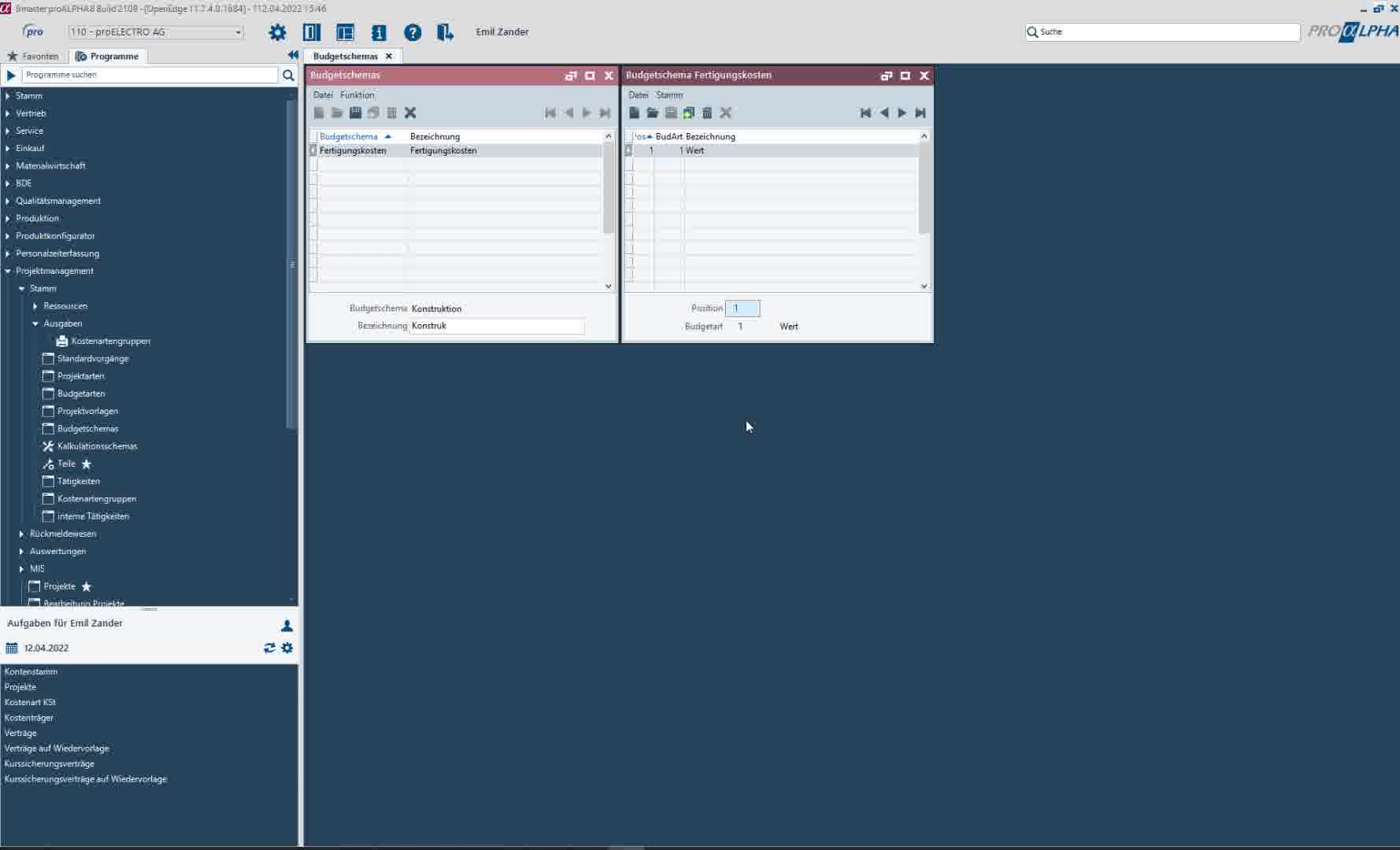1400x850 pixels.
Task: Click the green copy icon in Fertigungskosten toolbar
Action: pyautogui.click(x=689, y=113)
